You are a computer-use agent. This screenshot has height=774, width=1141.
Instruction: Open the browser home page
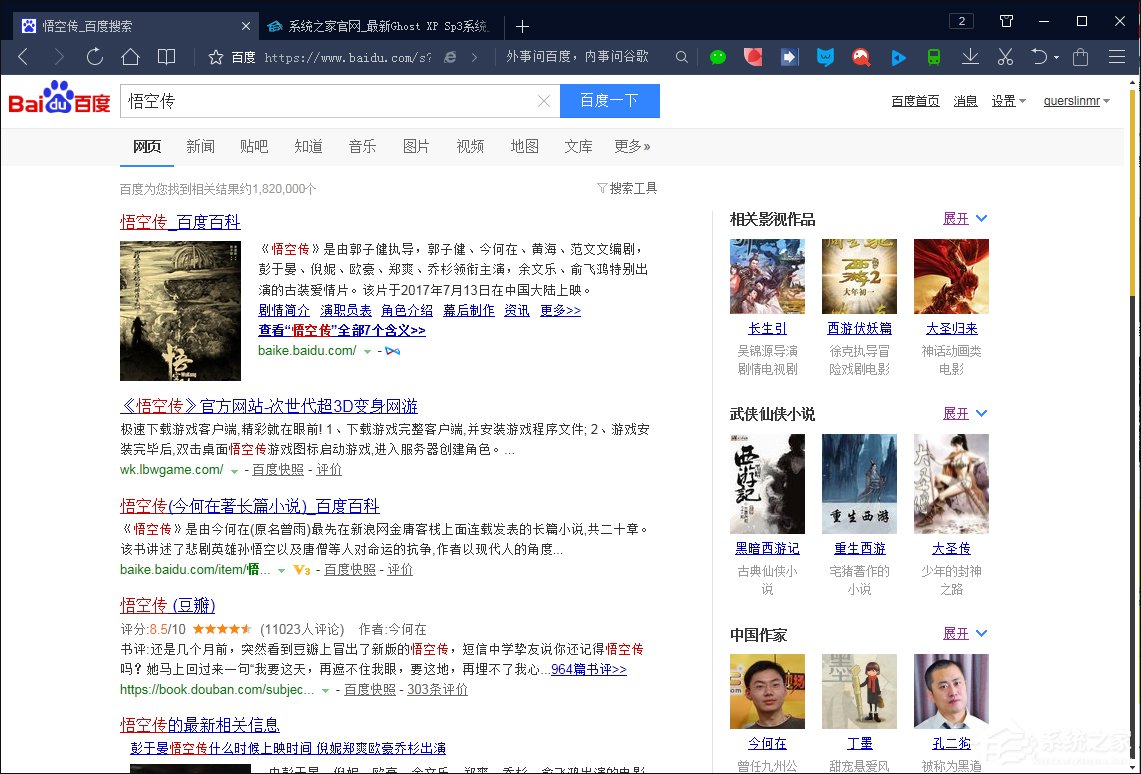[x=130, y=57]
